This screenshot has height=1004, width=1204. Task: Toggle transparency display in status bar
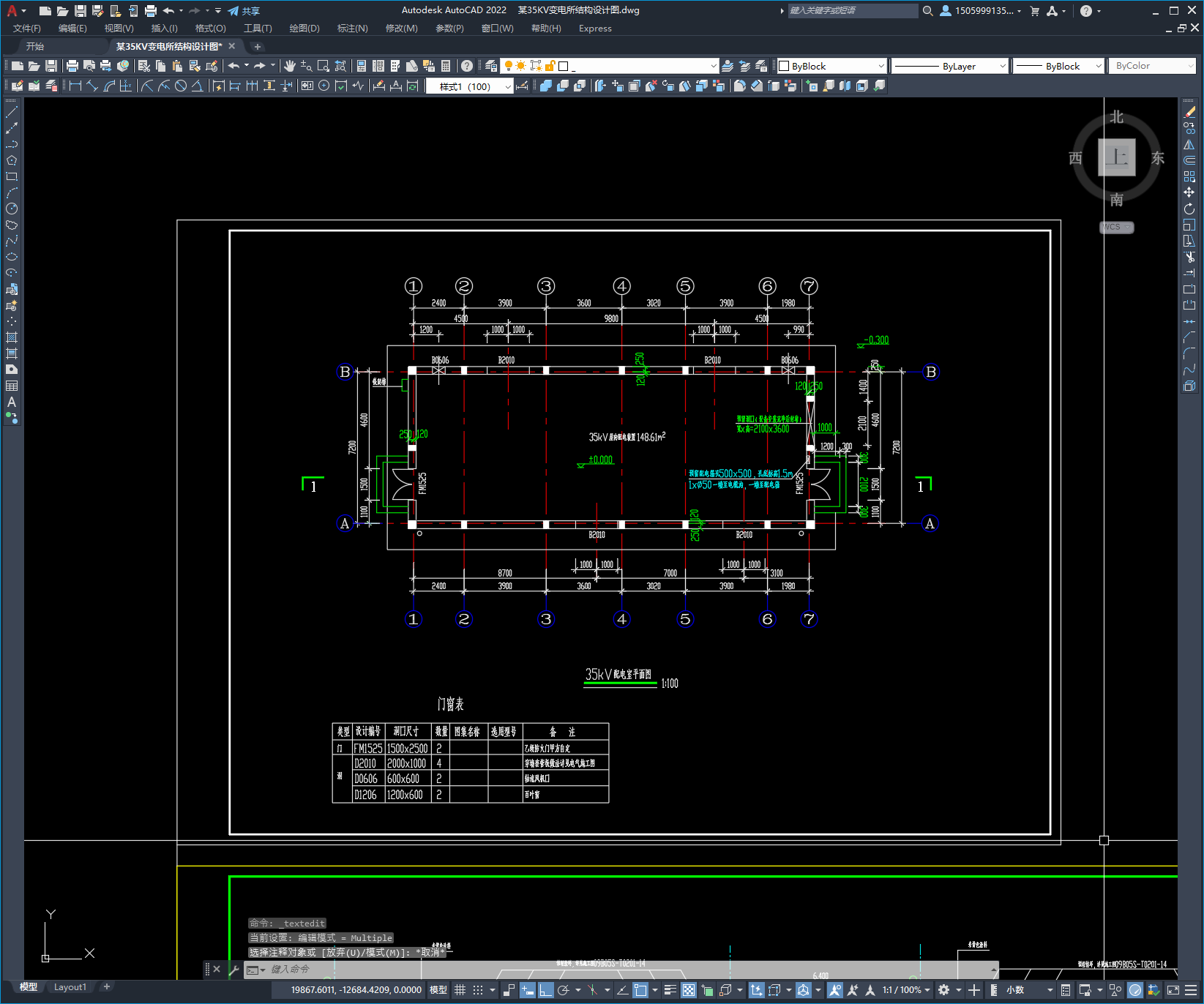(x=689, y=990)
